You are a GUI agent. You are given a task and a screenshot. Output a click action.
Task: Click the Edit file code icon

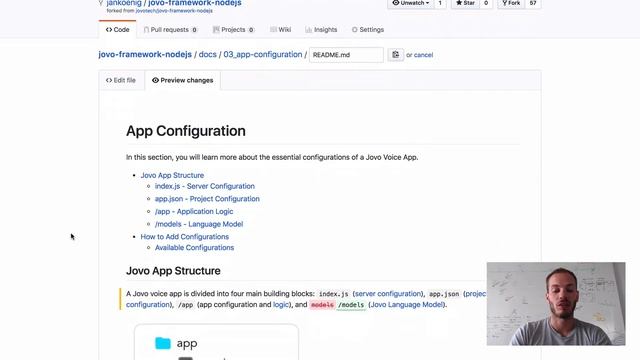(x=109, y=80)
